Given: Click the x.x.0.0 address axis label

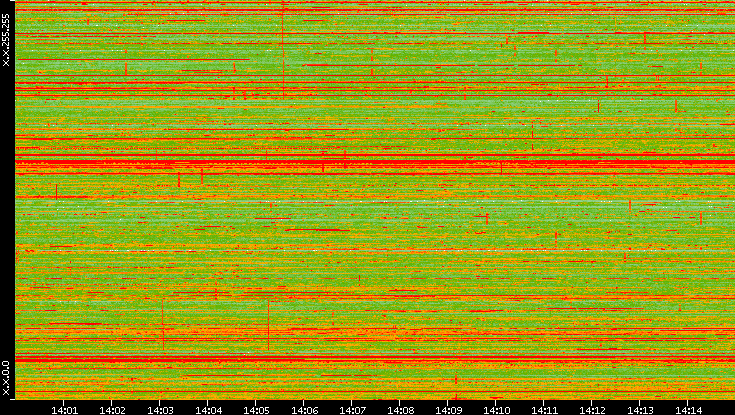Looking at the screenshot, I should [x=6, y=378].
